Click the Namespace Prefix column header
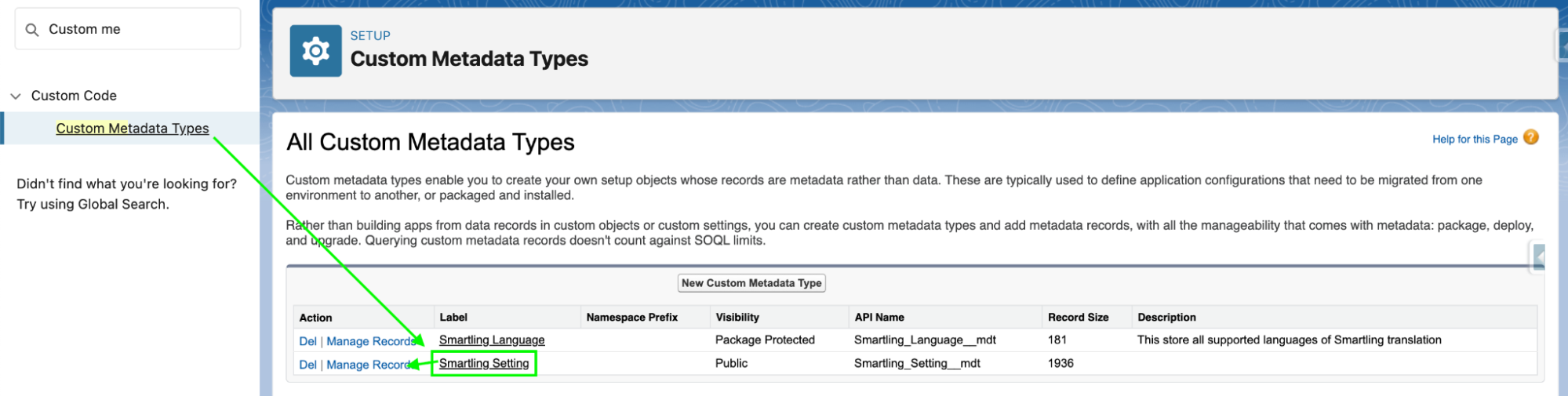Viewport: 1568px width, 396px height. [x=631, y=318]
